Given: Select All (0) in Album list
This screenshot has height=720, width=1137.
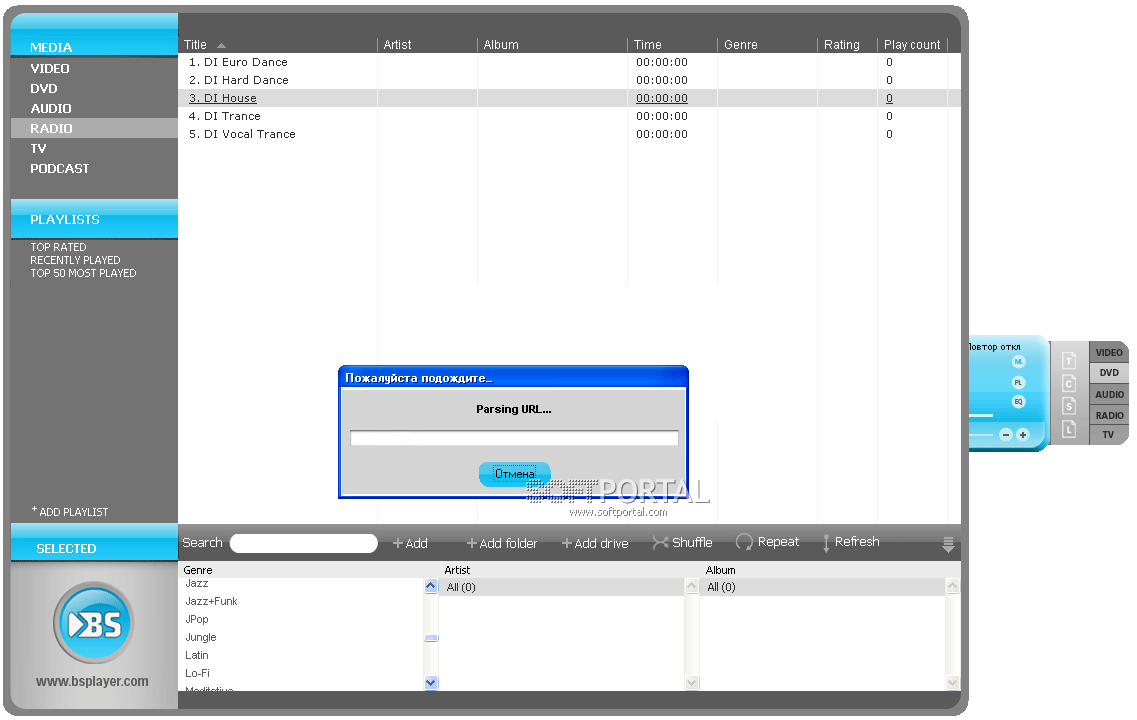Looking at the screenshot, I should pos(823,587).
